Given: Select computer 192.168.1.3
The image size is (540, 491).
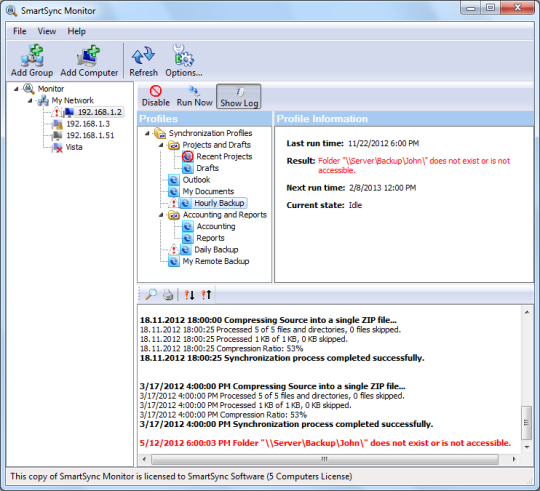Looking at the screenshot, I should [x=88, y=124].
